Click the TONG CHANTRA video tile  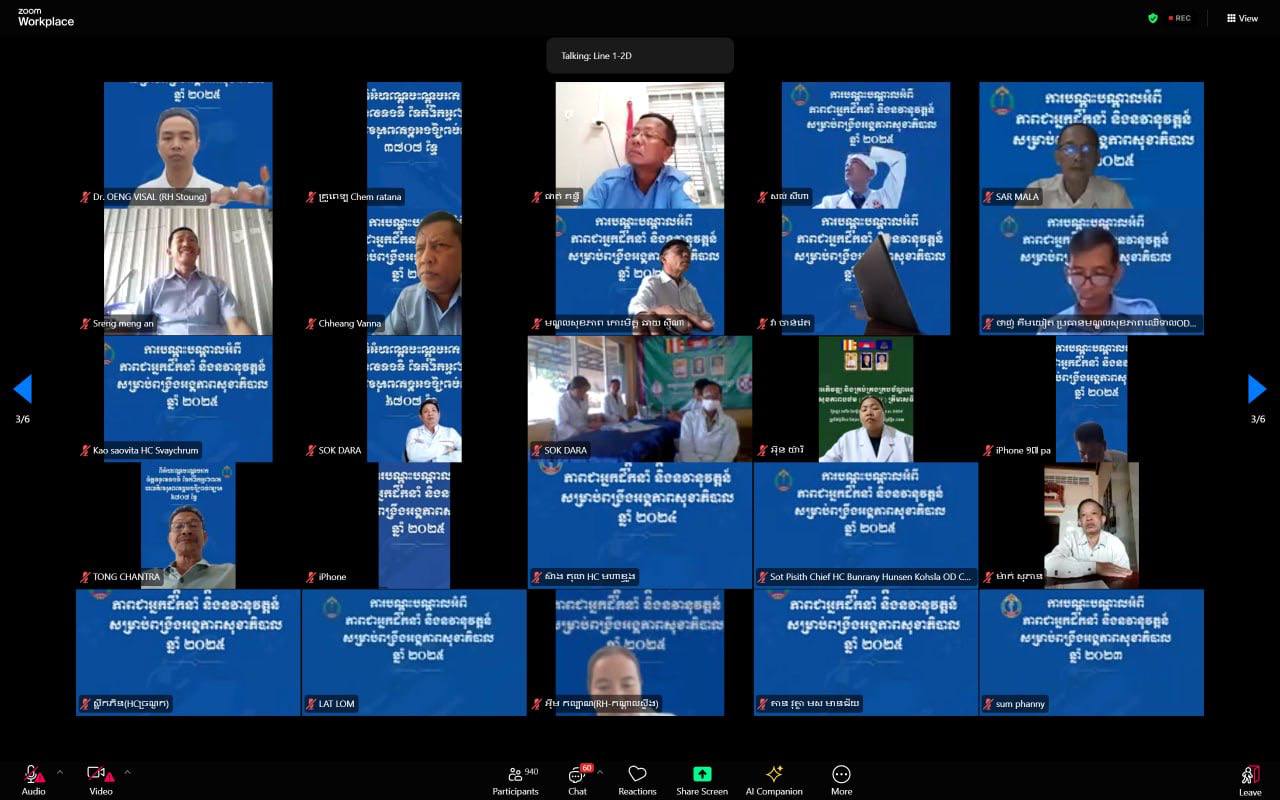pyautogui.click(x=188, y=525)
